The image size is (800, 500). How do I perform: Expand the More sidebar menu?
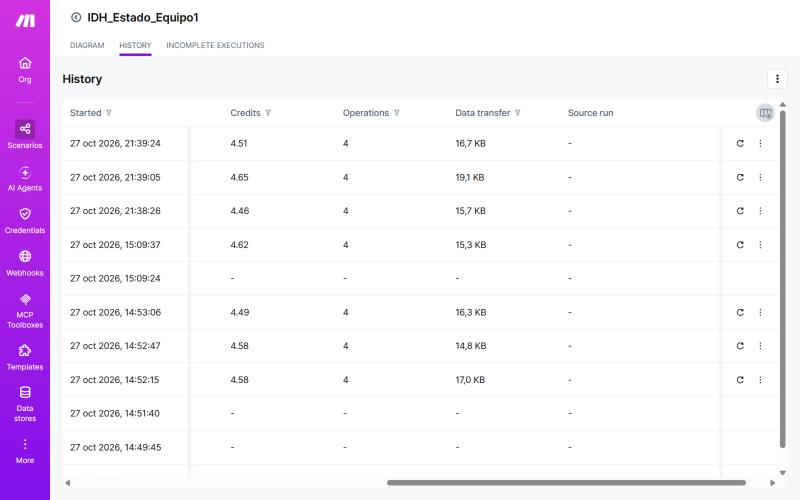point(25,451)
